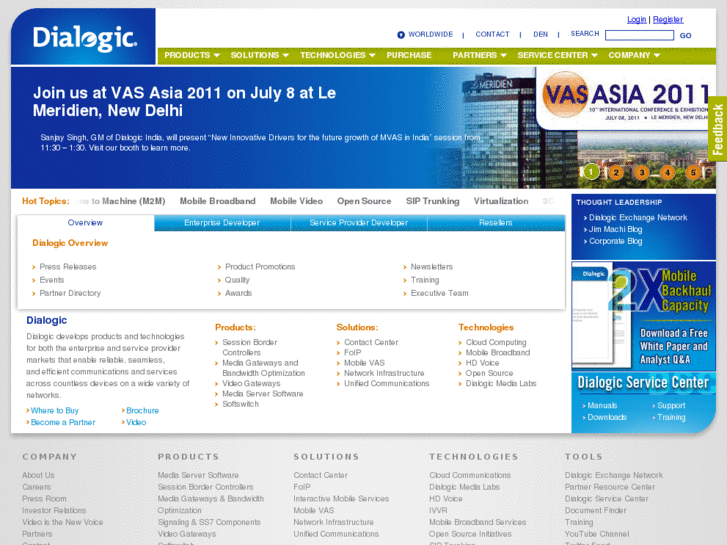Select Mobile Video hot topic

pos(296,201)
